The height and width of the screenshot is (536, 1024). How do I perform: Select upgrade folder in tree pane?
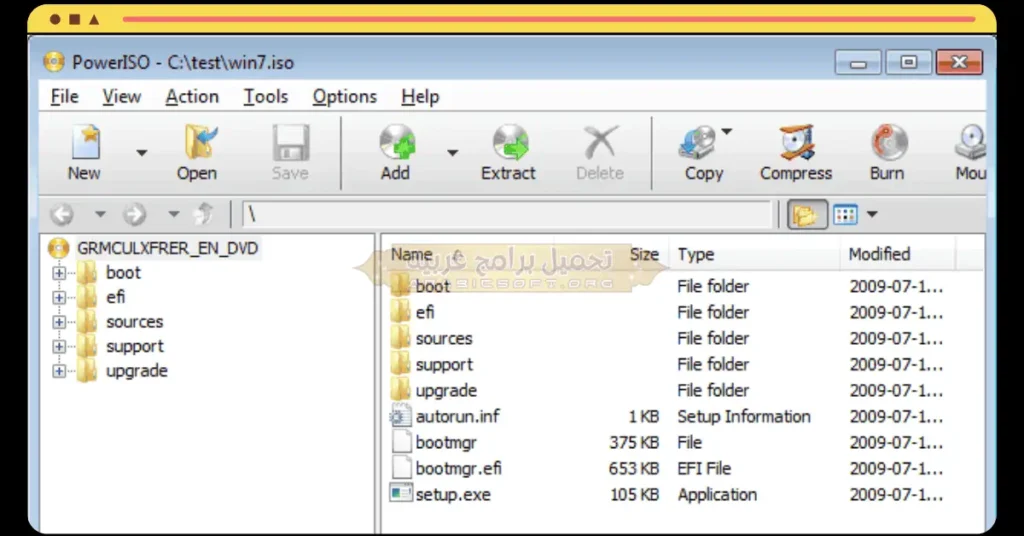click(136, 371)
